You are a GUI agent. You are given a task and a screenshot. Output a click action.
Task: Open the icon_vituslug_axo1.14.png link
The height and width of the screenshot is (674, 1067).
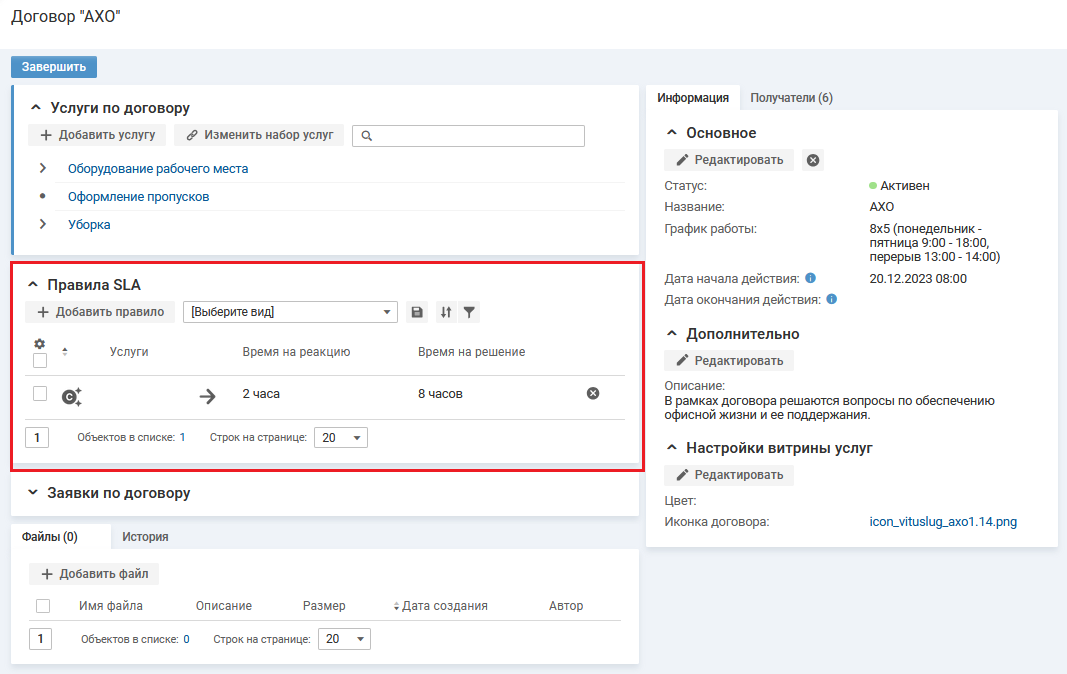[943, 521]
